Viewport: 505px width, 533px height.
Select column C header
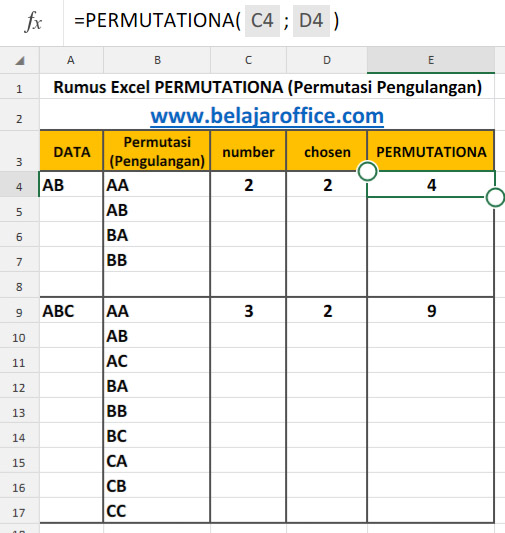(248, 60)
